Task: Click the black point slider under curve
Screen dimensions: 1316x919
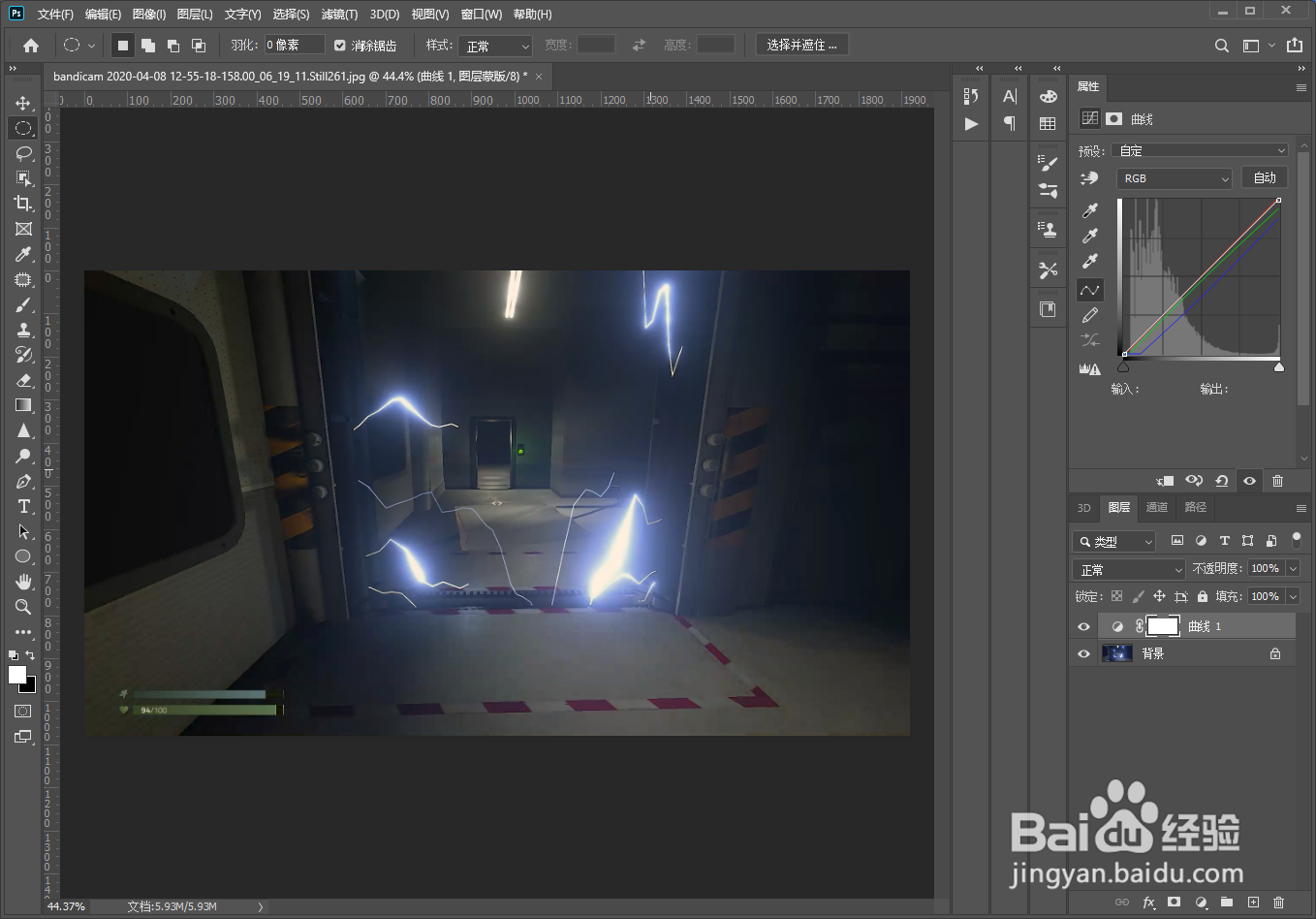Action: [1123, 366]
